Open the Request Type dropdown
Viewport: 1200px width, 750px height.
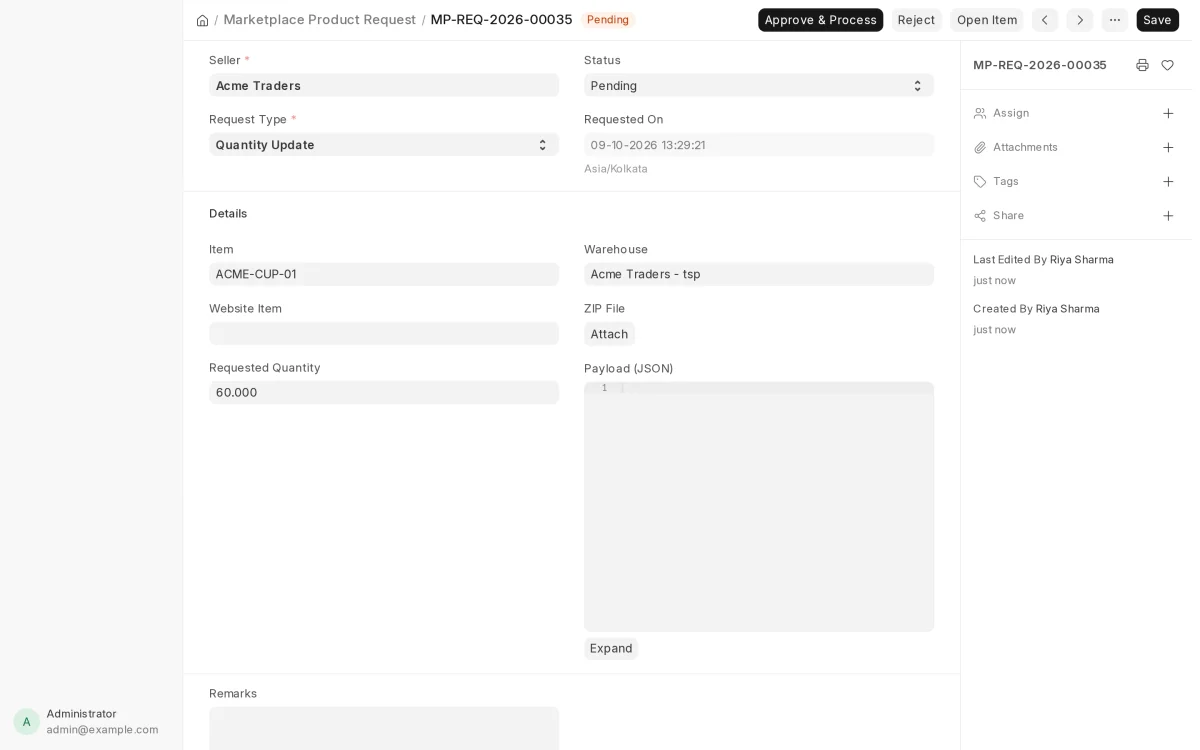click(x=384, y=144)
